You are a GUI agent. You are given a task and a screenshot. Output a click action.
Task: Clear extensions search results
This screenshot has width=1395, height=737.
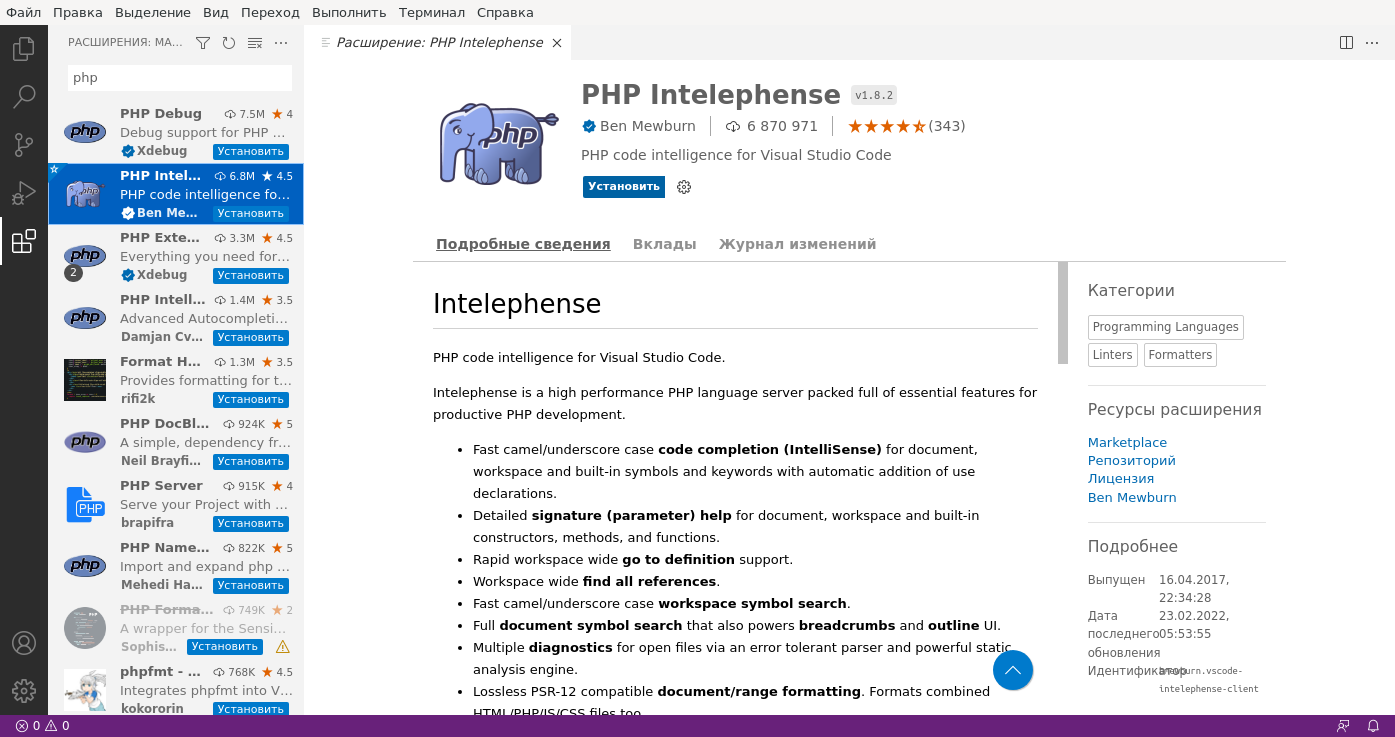(255, 43)
